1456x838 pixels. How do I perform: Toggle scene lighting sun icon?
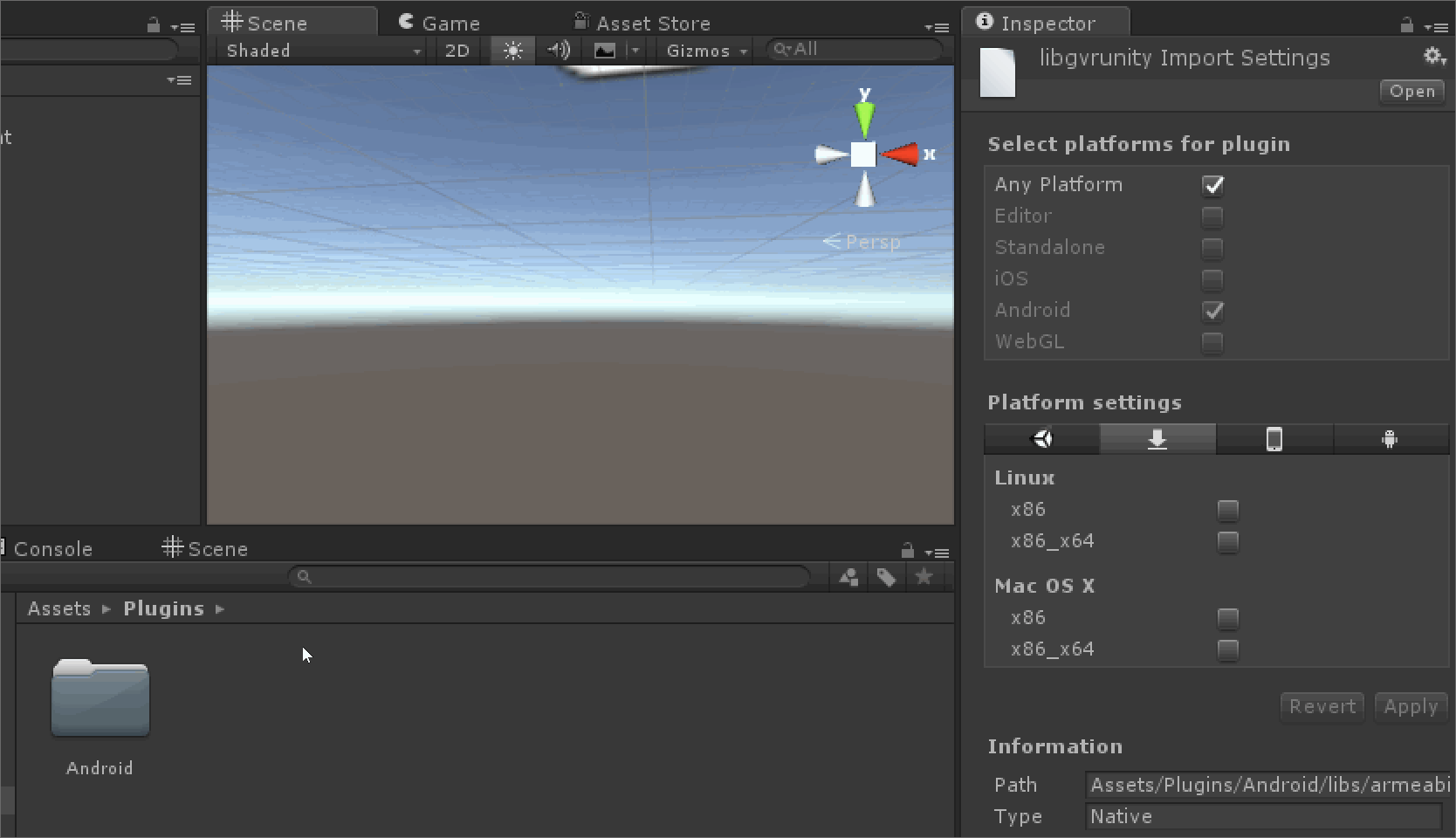[x=512, y=51]
